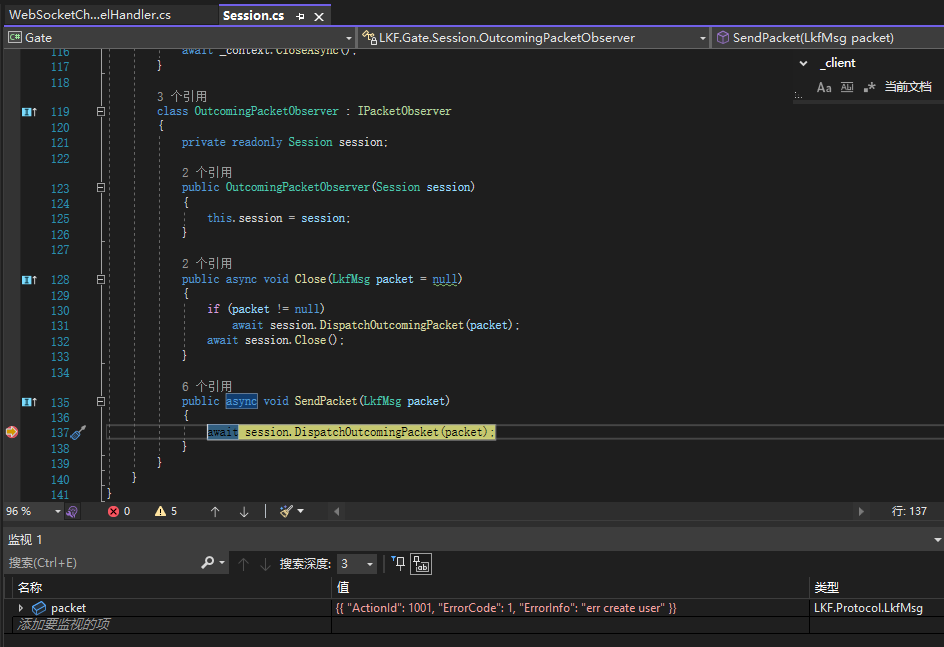The width and height of the screenshot is (944, 647).
Task: Click the watch window search magnifier icon
Action: click(207, 563)
